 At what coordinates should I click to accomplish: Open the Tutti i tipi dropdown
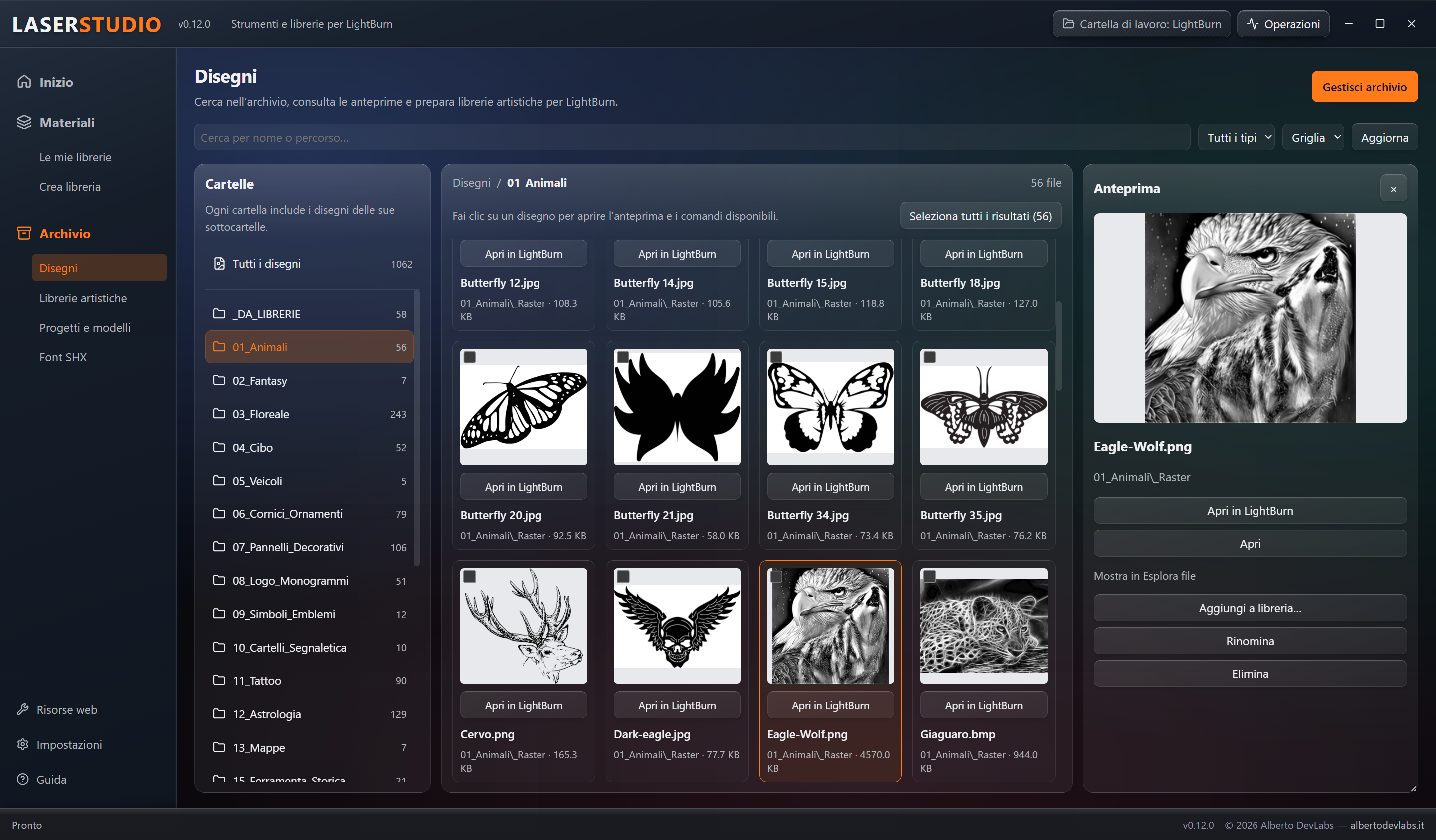coord(1236,137)
